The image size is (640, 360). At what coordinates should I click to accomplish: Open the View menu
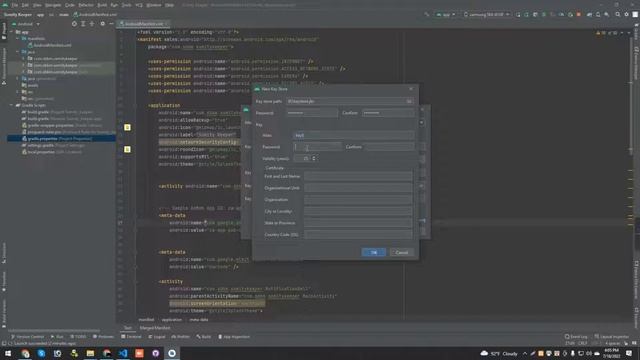[37, 5]
